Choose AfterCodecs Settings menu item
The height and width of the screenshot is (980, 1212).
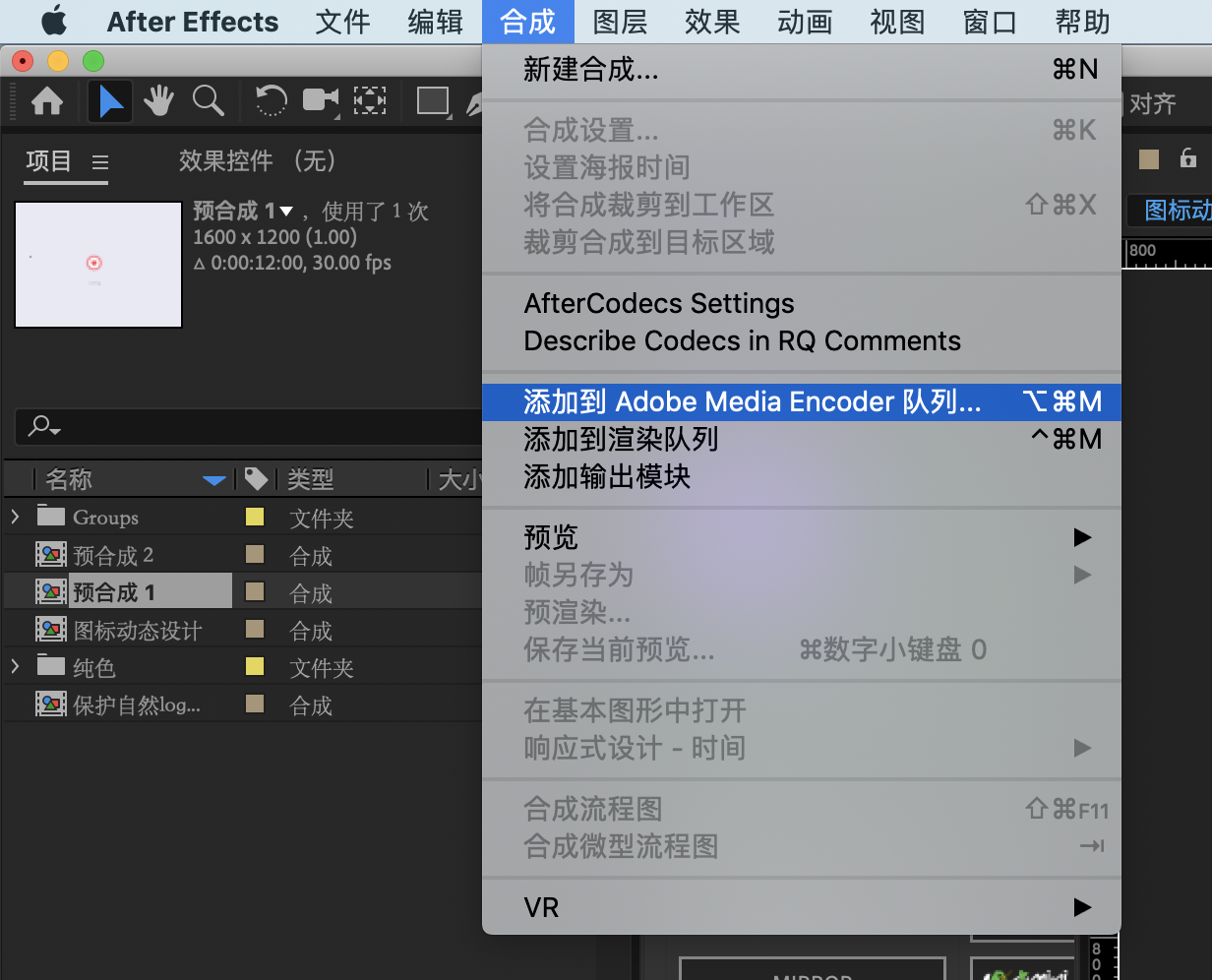click(x=802, y=303)
